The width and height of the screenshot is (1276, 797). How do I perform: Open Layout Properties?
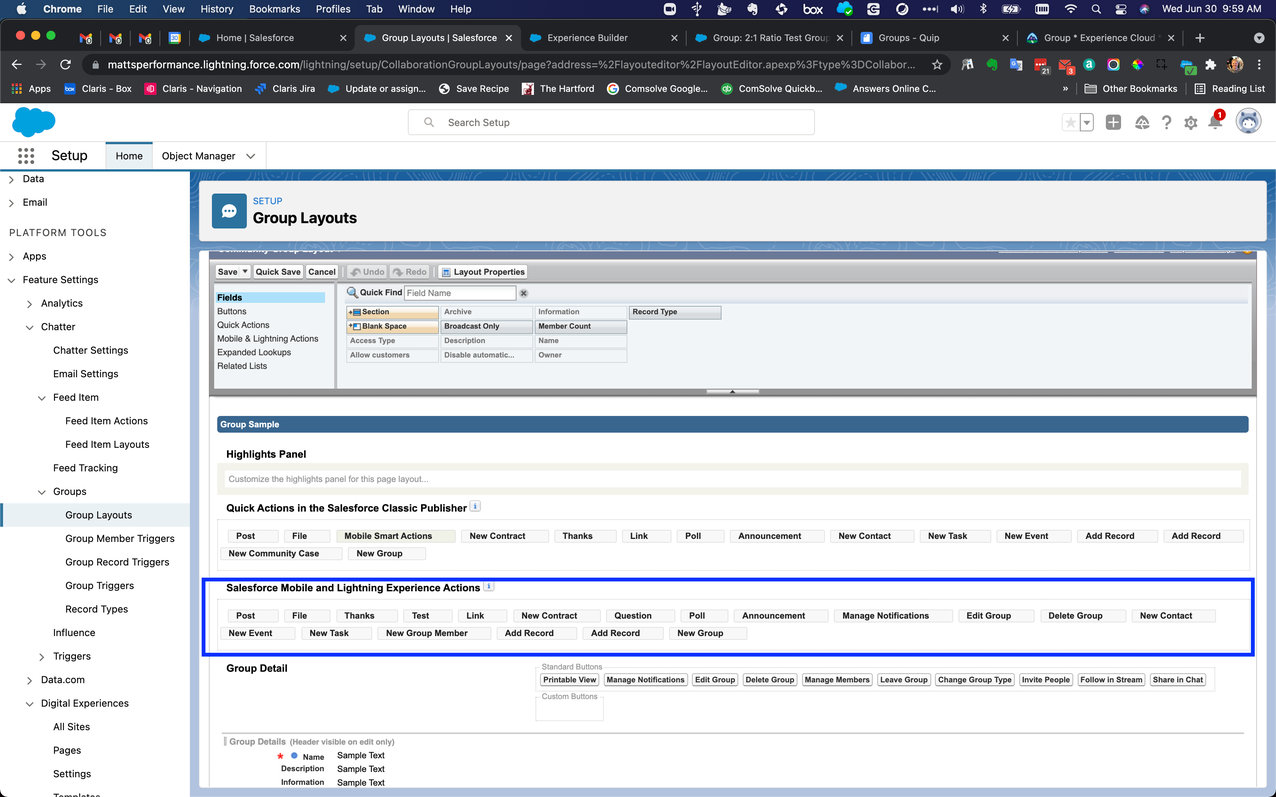point(483,272)
